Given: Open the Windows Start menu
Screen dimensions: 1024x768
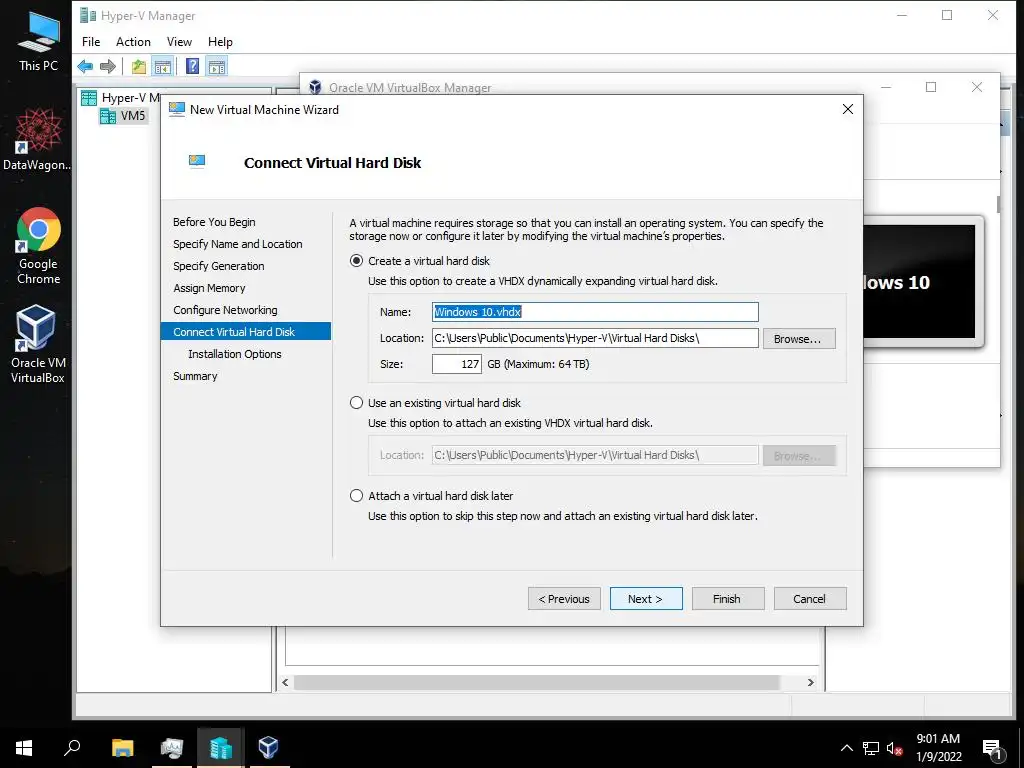Looking at the screenshot, I should pos(24,748).
